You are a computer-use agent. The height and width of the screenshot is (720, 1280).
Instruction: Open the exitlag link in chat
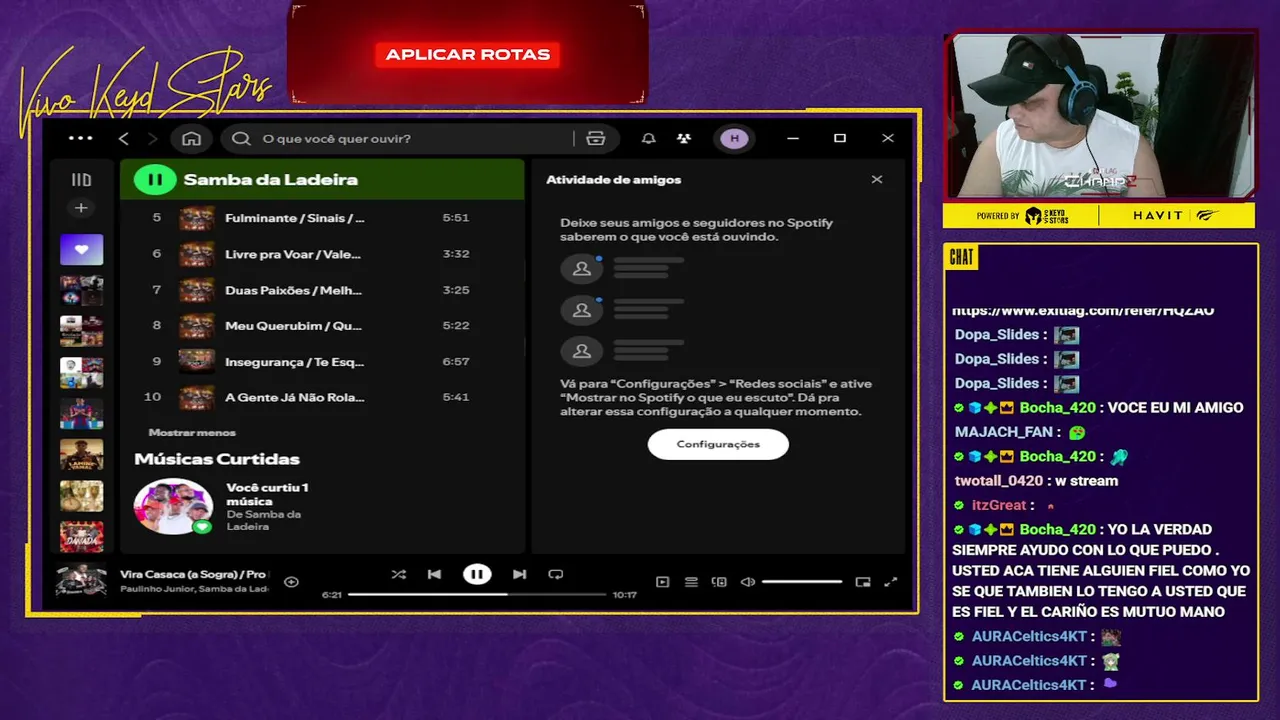pyautogui.click(x=1083, y=310)
